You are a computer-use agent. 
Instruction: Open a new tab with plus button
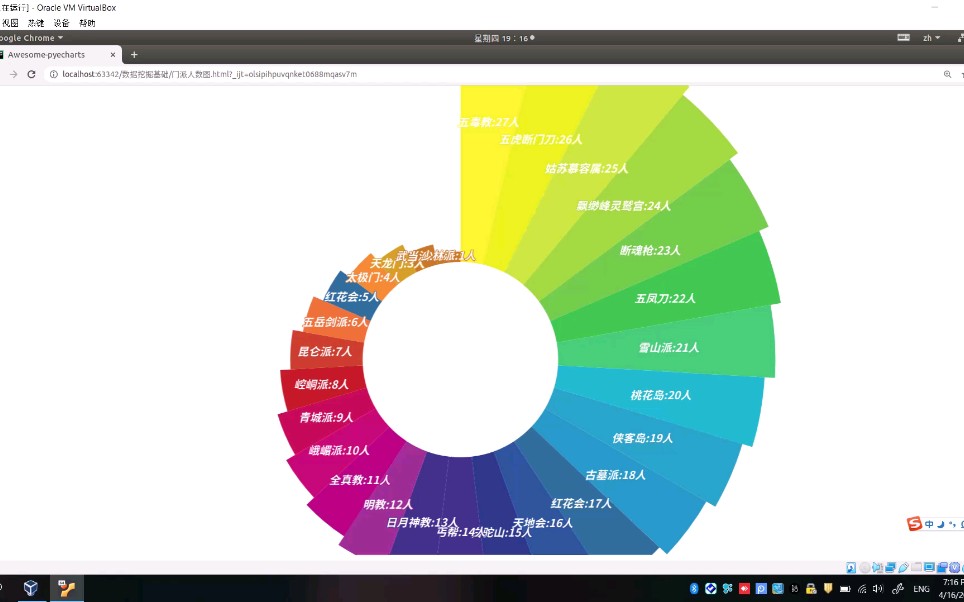point(134,55)
